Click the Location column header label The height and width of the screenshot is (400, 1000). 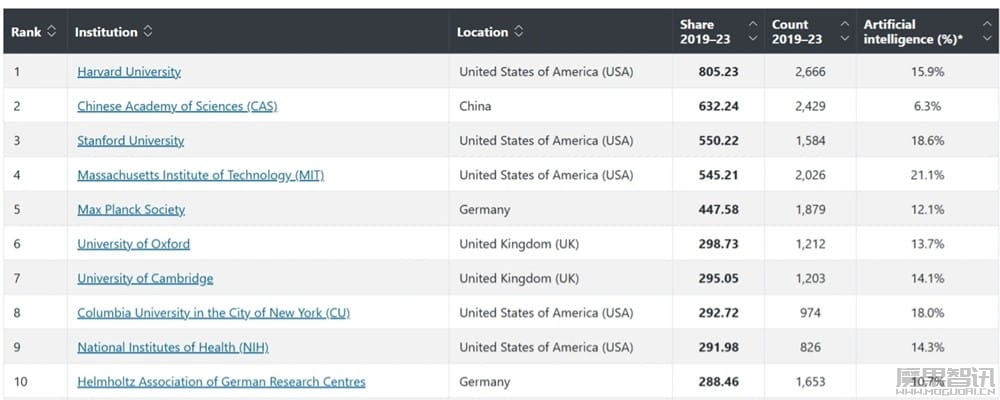tap(483, 32)
